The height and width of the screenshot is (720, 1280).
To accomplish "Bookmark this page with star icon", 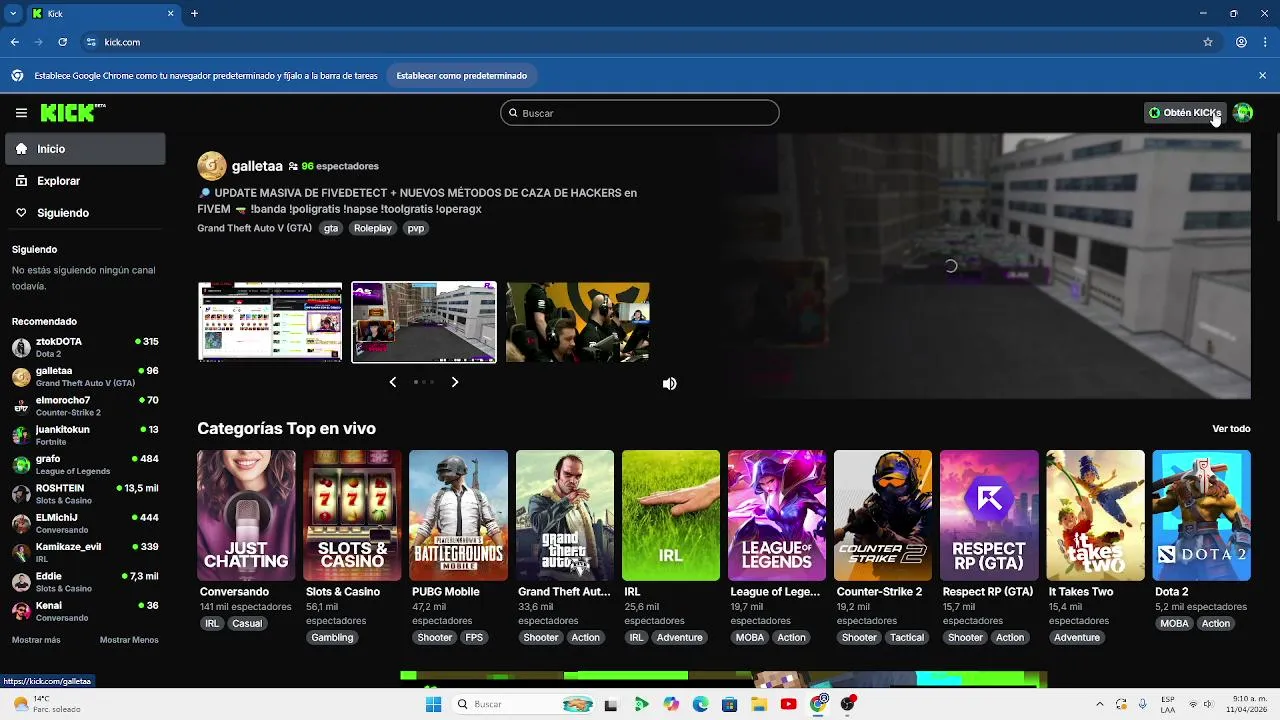I will pos(1208,42).
